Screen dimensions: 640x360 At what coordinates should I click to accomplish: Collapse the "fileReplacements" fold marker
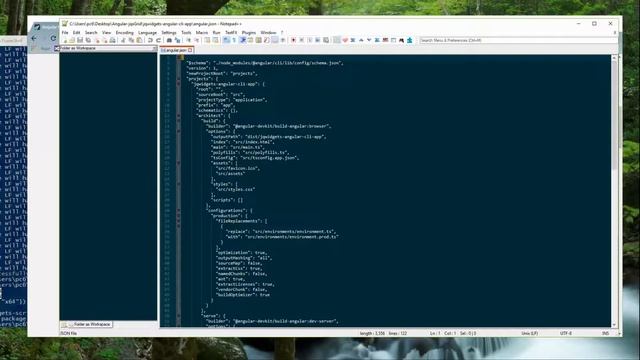[178, 221]
